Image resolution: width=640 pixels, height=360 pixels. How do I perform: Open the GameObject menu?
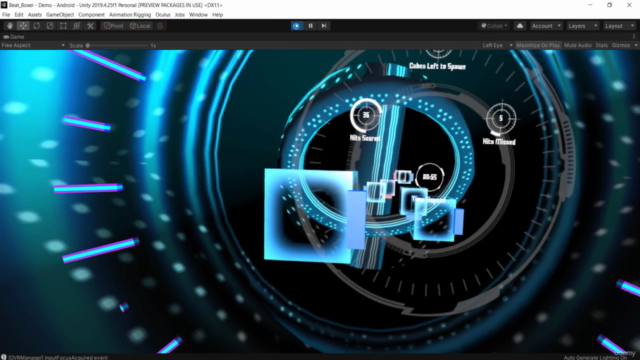click(60, 15)
